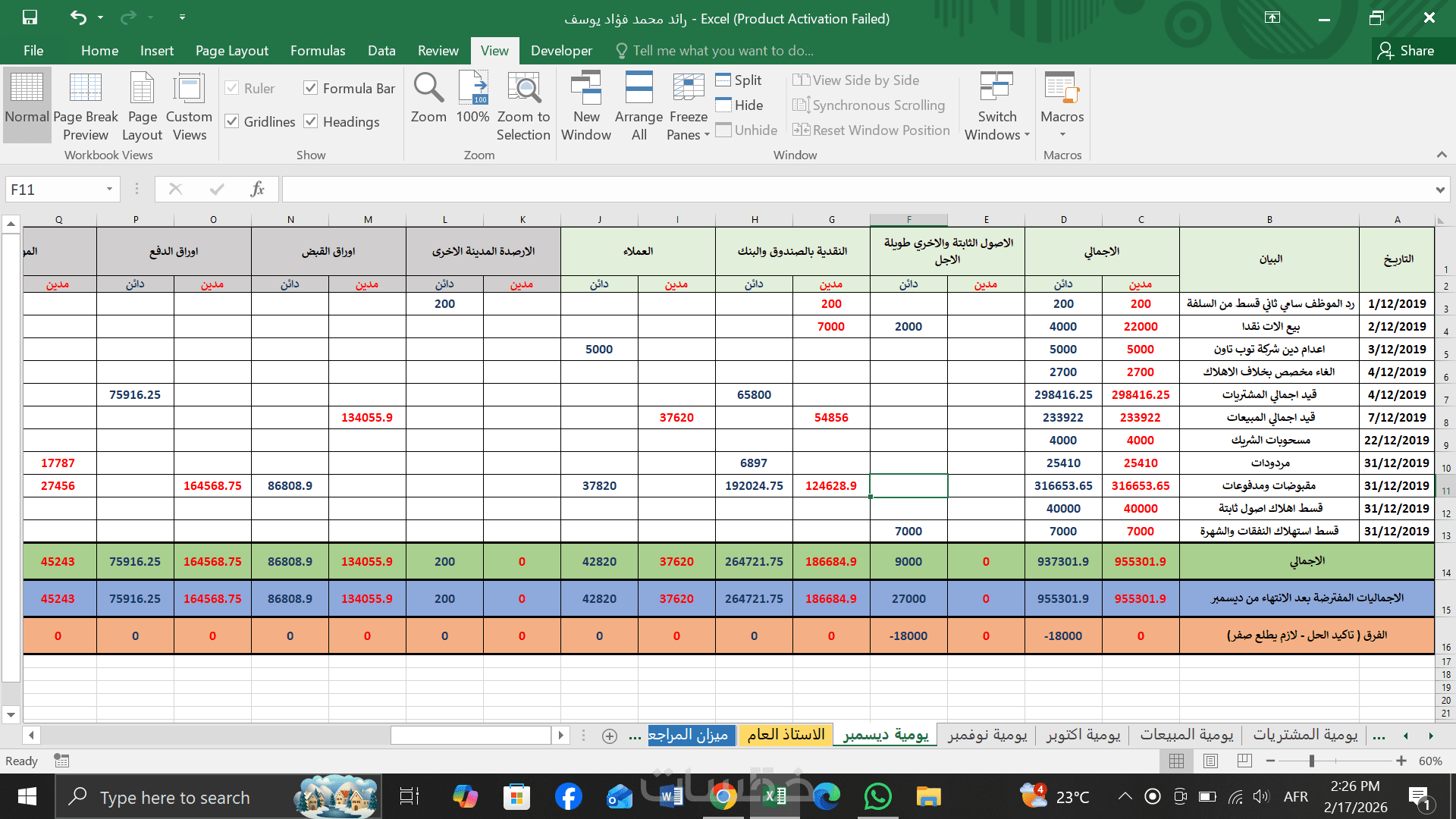Click the Save icon in title bar

click(30, 17)
